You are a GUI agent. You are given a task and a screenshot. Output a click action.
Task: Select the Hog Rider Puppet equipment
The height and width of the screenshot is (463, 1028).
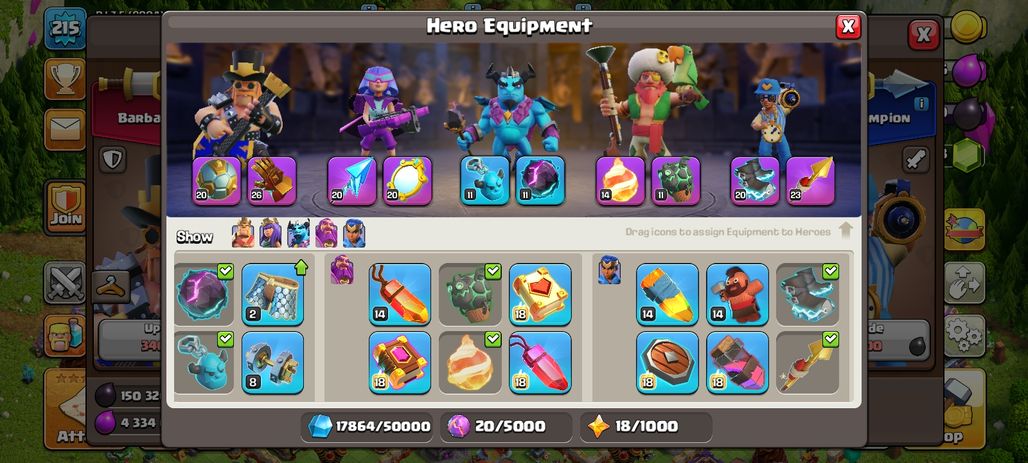coord(737,294)
